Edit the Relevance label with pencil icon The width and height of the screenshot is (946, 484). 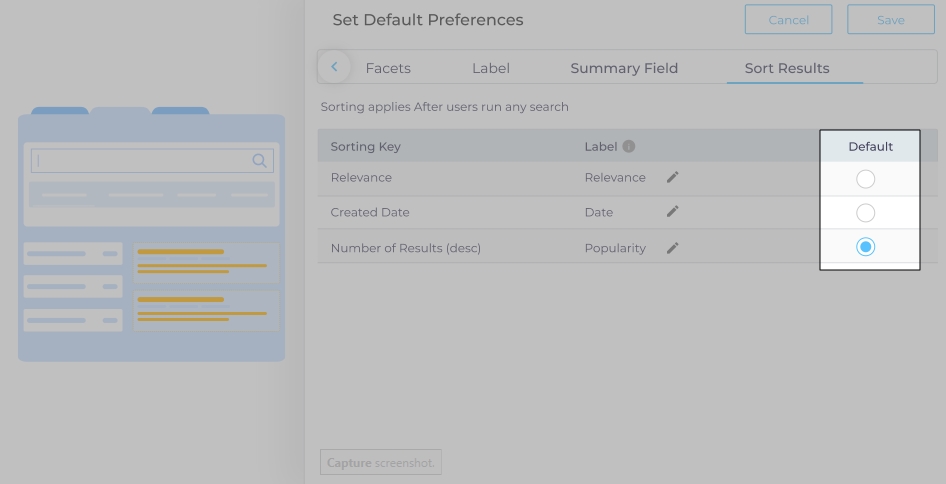[672, 178]
